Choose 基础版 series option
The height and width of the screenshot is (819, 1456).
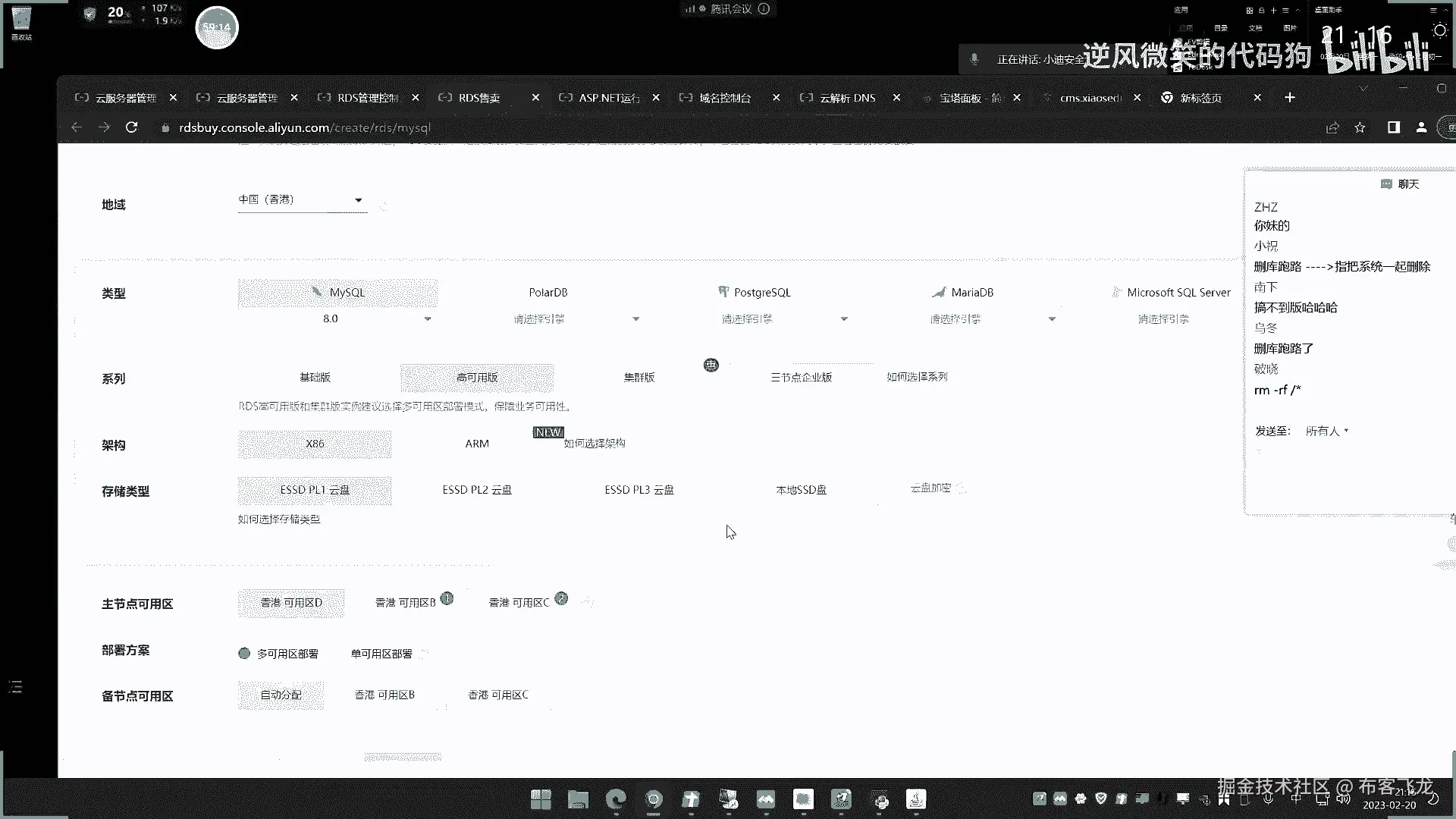[x=315, y=378]
